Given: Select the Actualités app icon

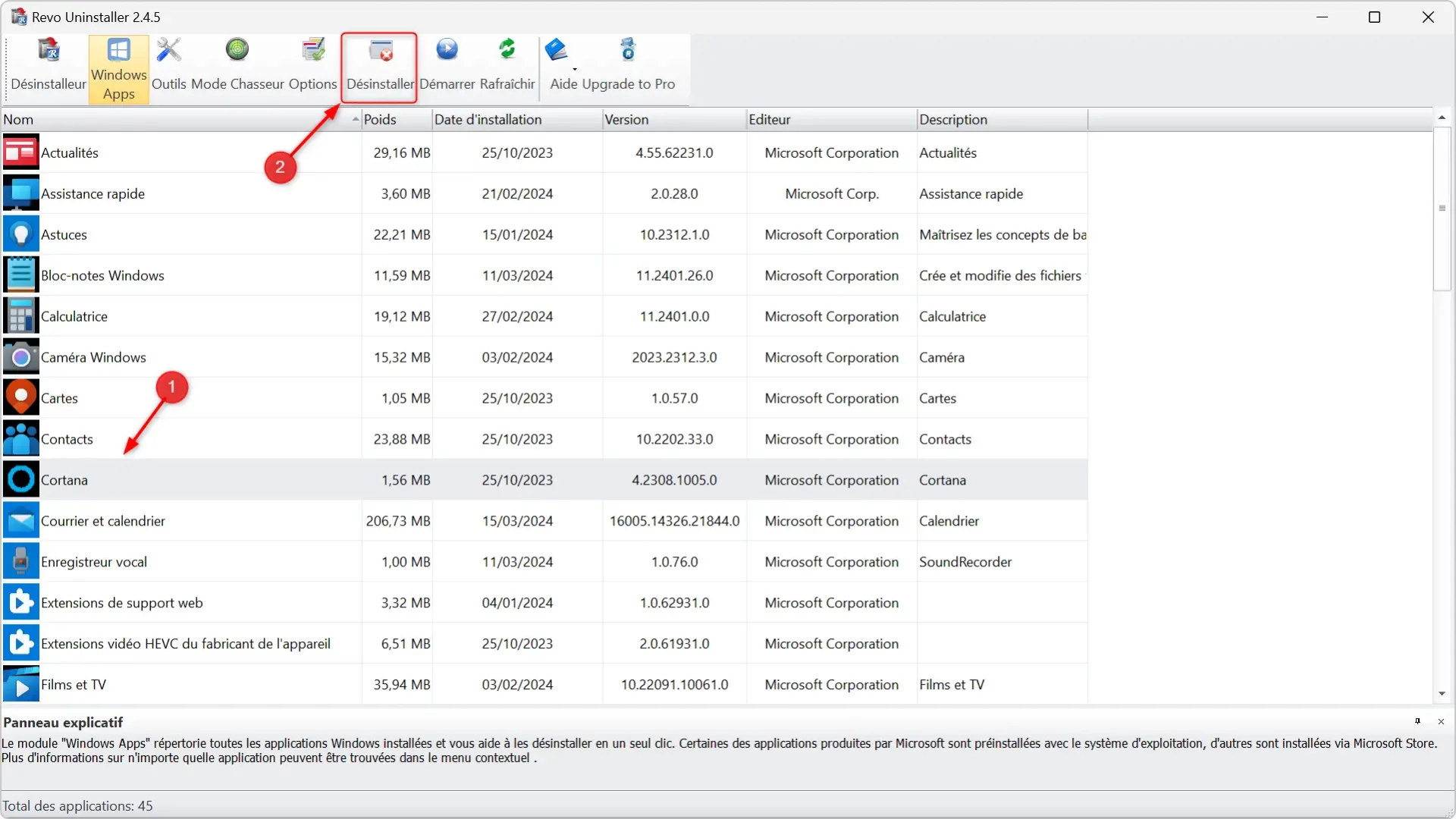Looking at the screenshot, I should pyautogui.click(x=20, y=152).
